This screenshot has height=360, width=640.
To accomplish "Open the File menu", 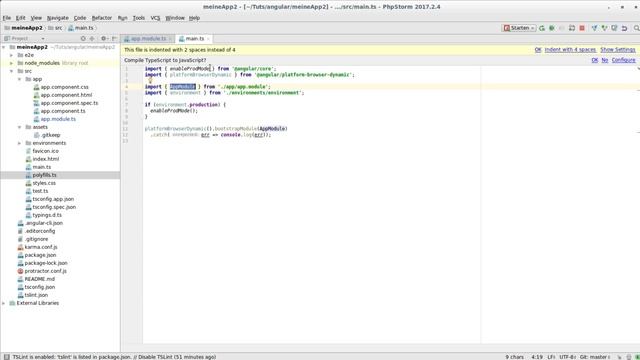I will (x=7, y=18).
